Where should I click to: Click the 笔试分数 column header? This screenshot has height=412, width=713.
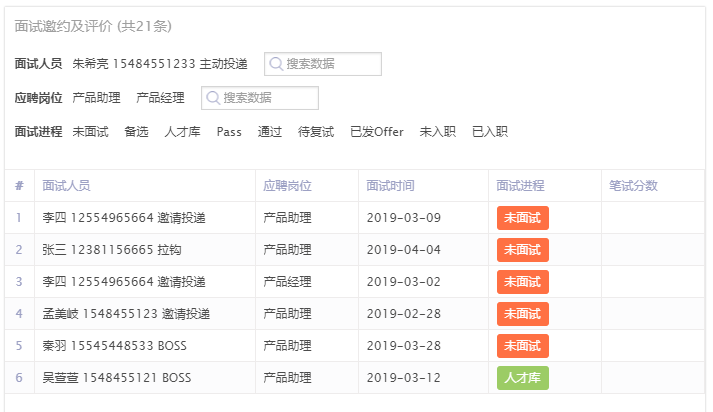coord(633,186)
